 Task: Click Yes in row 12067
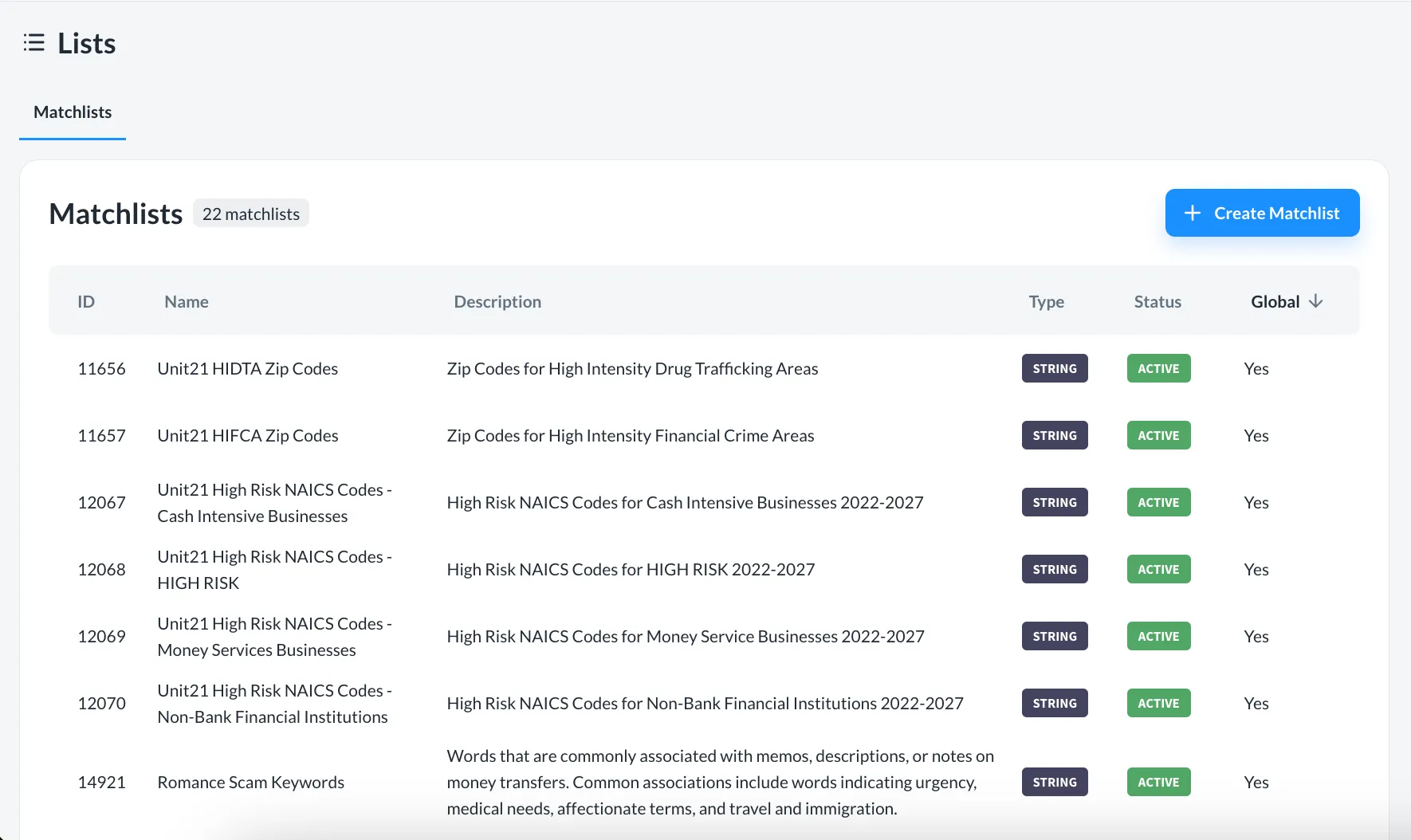[1256, 503]
